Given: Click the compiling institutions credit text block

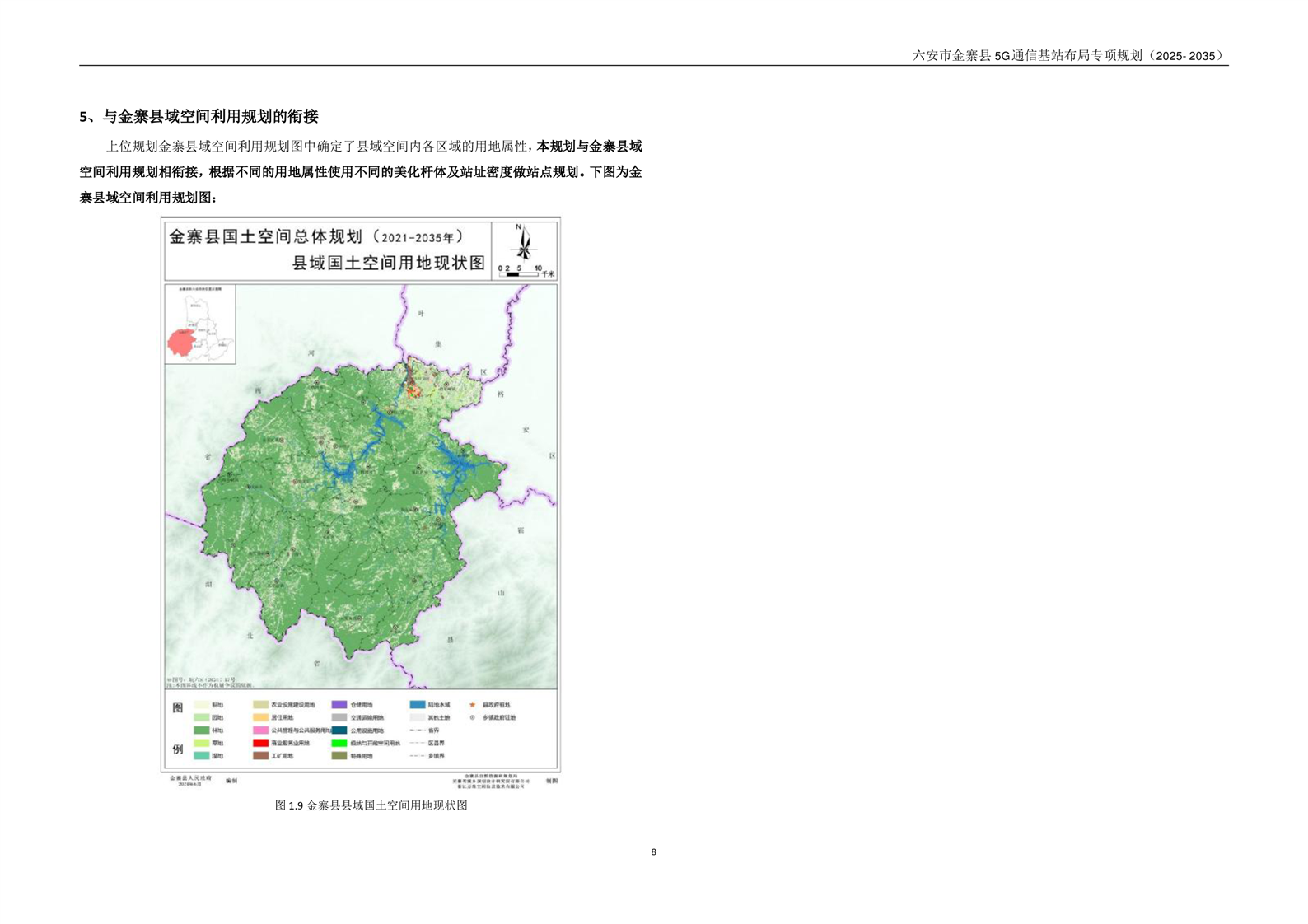Looking at the screenshot, I should 490,781.
